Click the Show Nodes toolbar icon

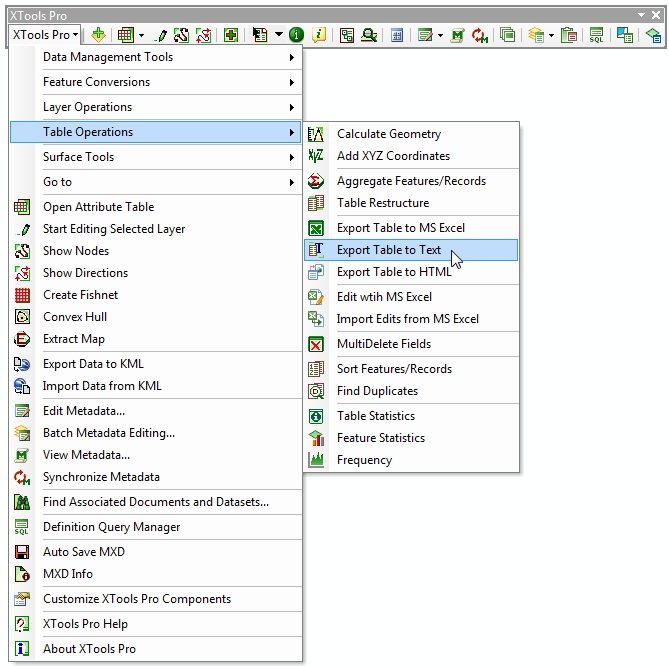point(181,35)
